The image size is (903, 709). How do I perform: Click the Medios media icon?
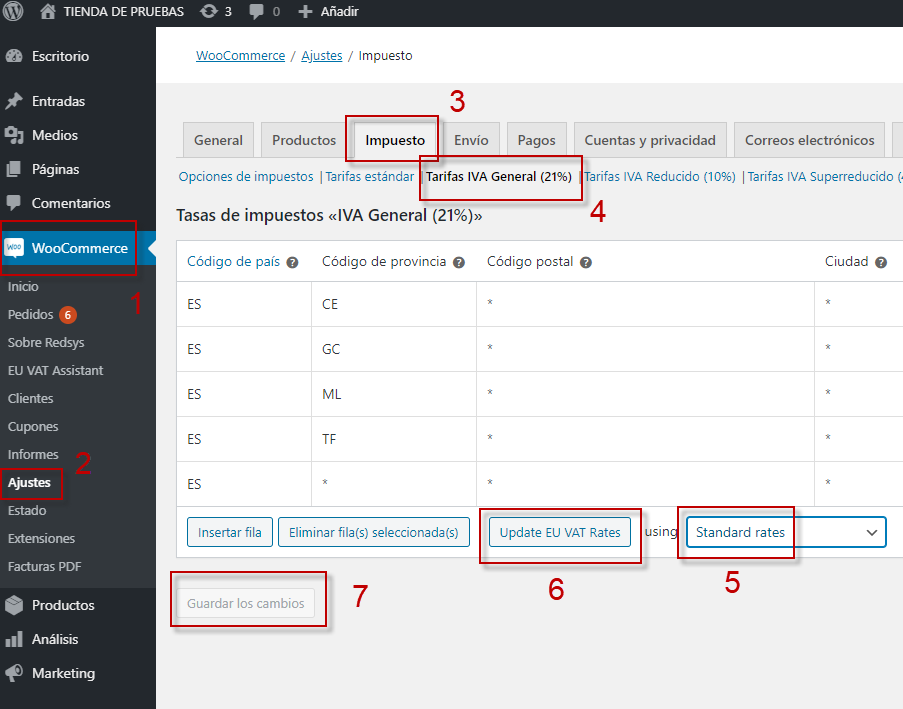14,135
